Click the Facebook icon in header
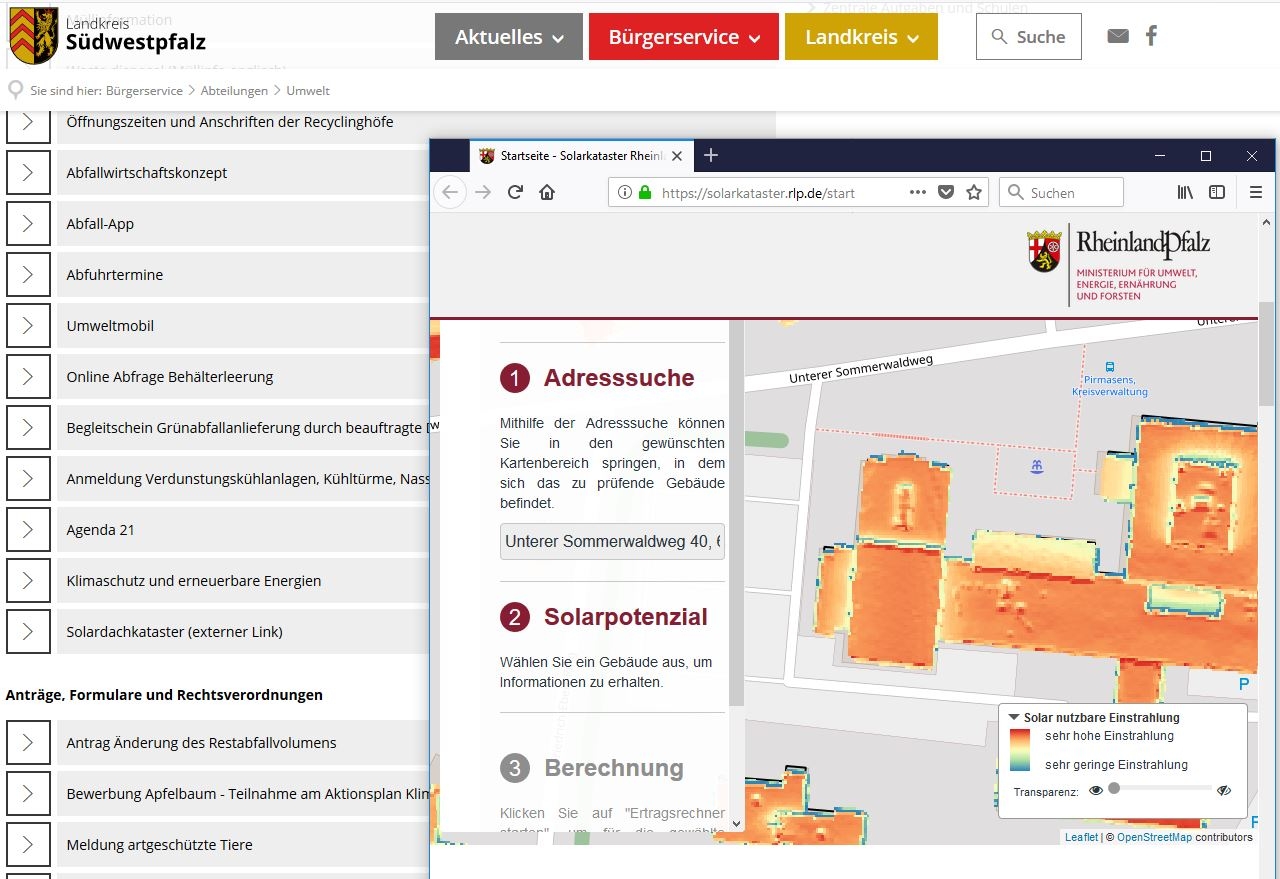Screen dimensions: 1280x879 coord(1151,36)
